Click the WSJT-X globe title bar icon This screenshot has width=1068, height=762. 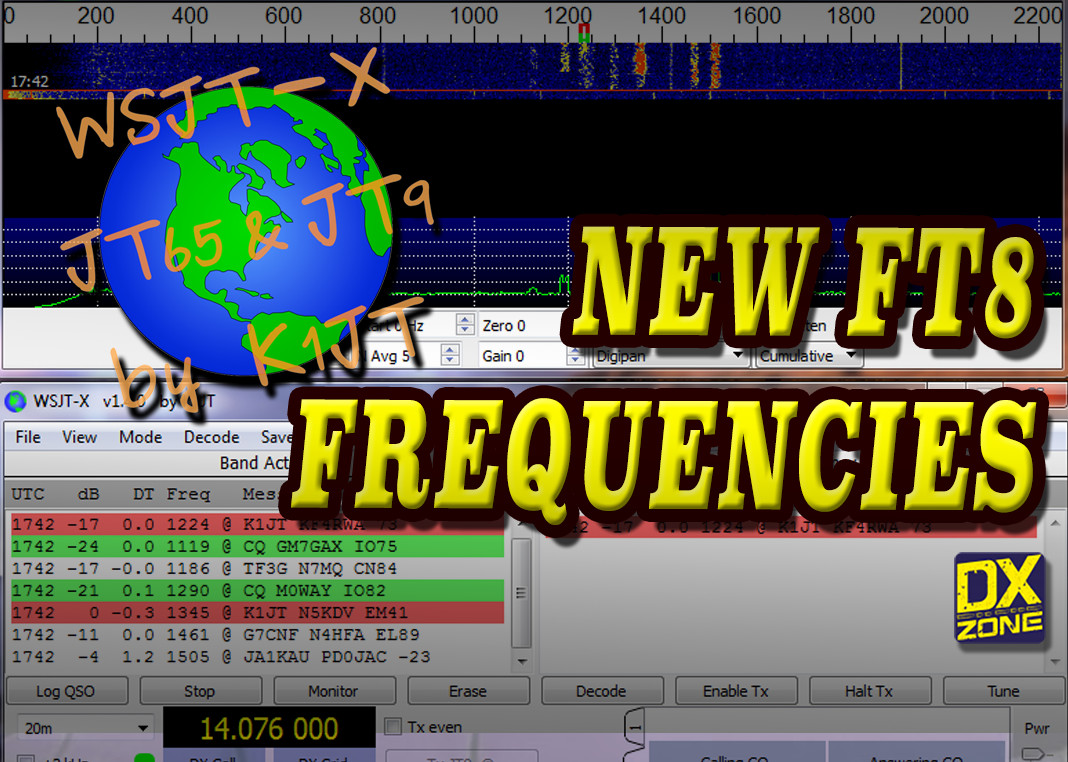point(16,401)
